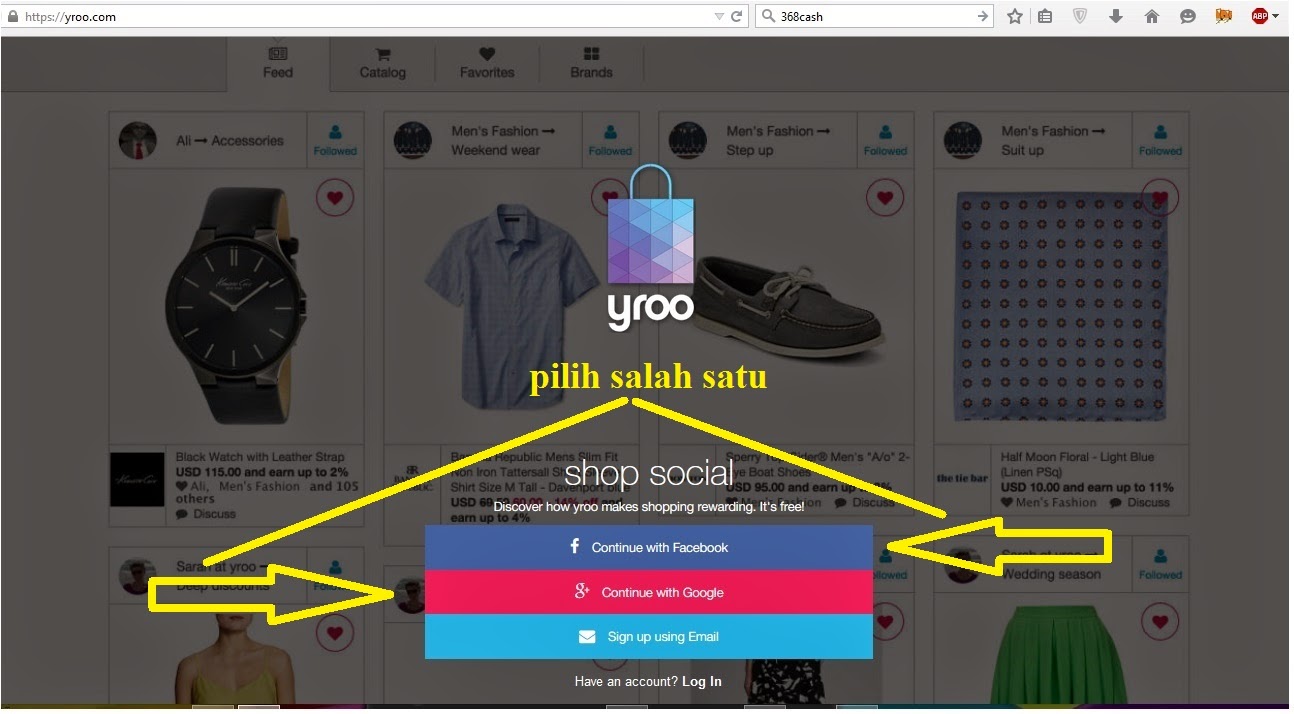1294x714 pixels.
Task: Click the Log In link
Action: tap(702, 681)
